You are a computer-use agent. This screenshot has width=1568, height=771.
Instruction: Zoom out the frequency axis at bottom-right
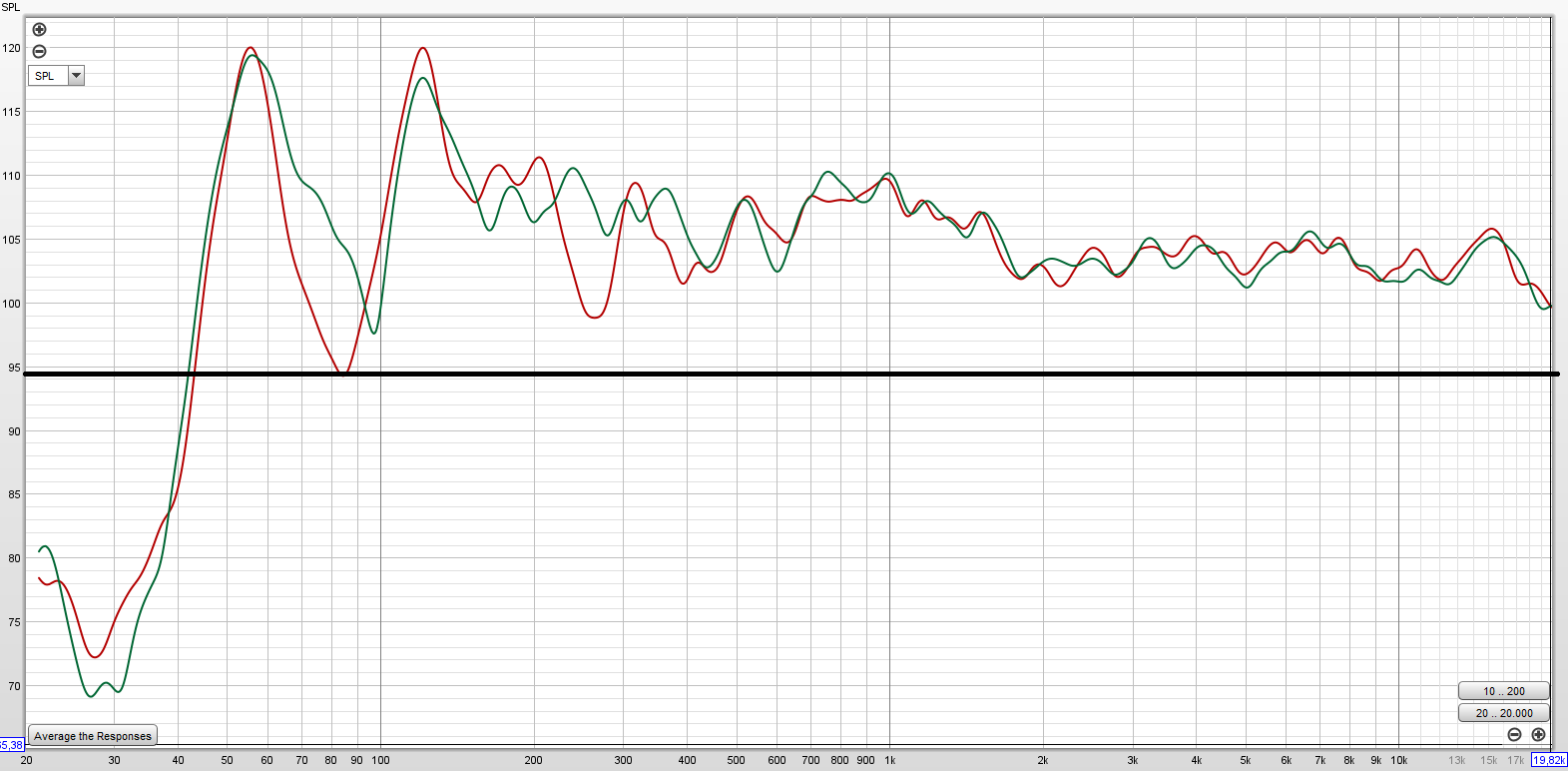(x=1514, y=735)
